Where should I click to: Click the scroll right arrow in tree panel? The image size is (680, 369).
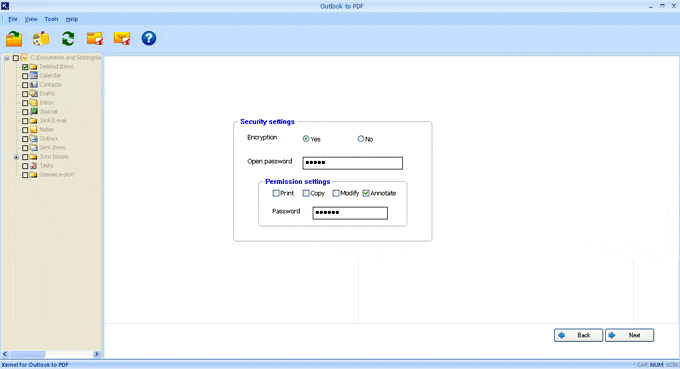click(x=97, y=354)
